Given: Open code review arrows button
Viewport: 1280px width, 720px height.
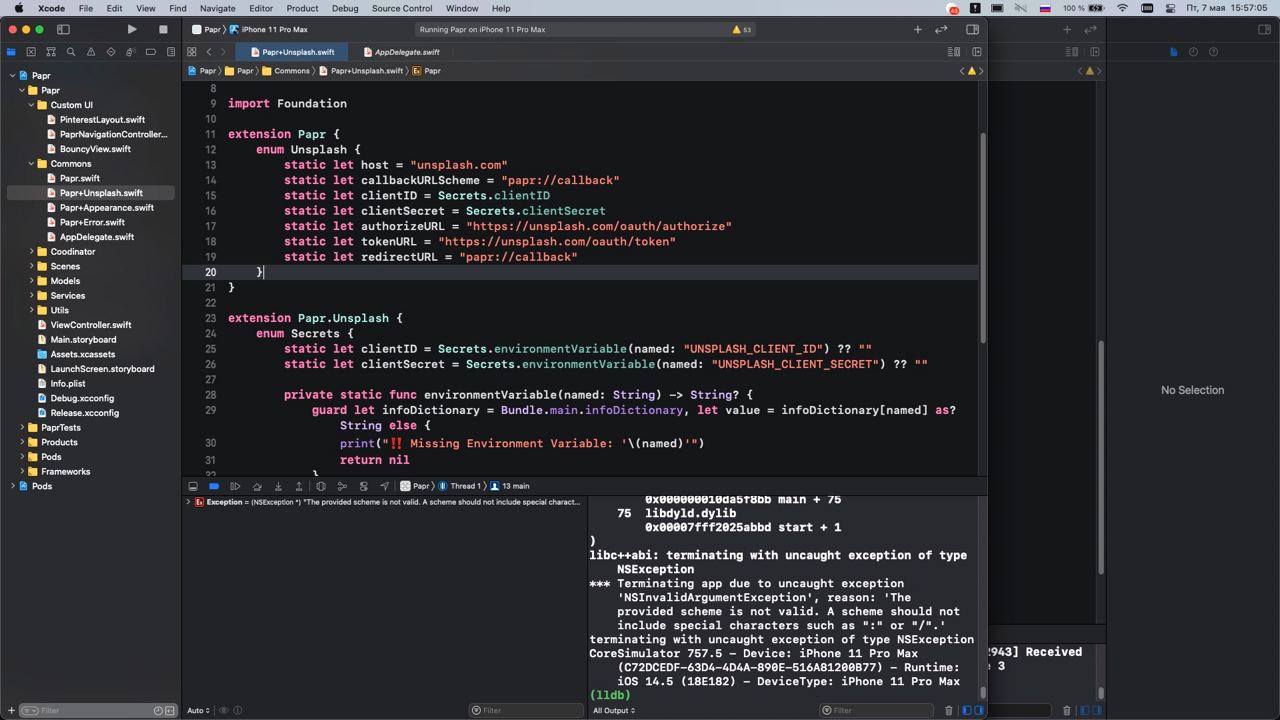Looking at the screenshot, I should (x=941, y=30).
